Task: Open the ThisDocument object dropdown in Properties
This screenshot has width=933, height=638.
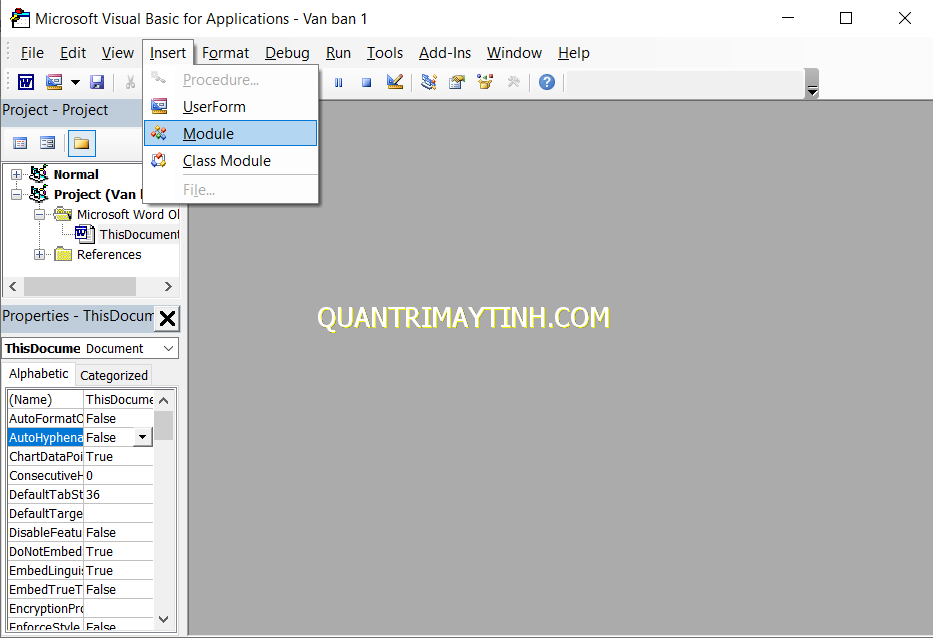Action: pyautogui.click(x=169, y=348)
